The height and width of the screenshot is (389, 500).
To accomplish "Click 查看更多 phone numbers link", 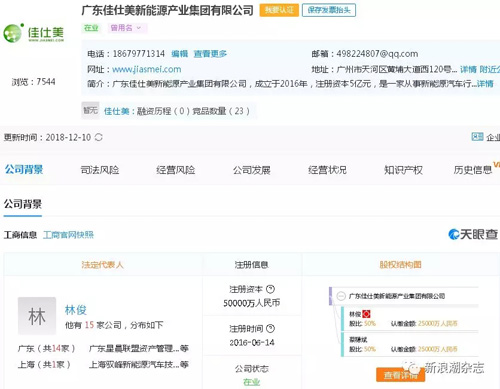I will (210, 54).
